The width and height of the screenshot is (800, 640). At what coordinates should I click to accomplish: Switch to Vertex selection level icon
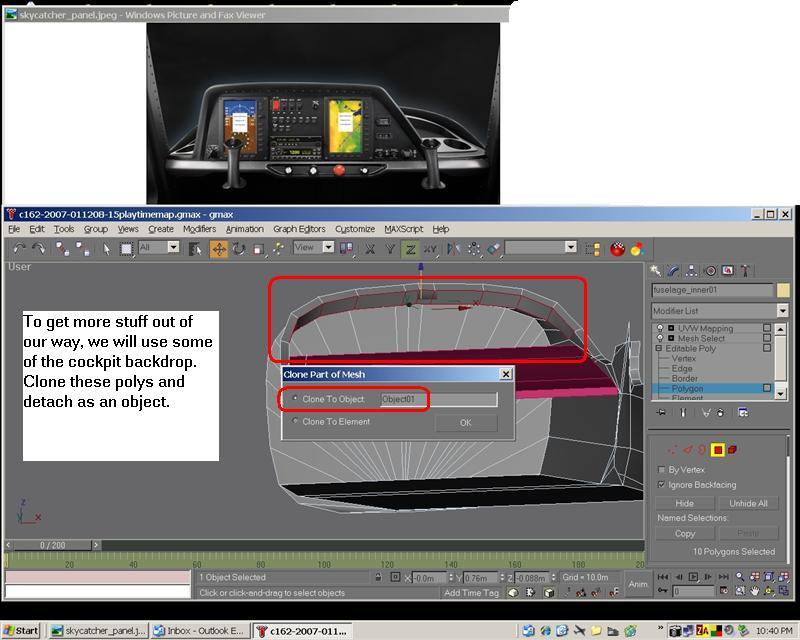(x=672, y=450)
